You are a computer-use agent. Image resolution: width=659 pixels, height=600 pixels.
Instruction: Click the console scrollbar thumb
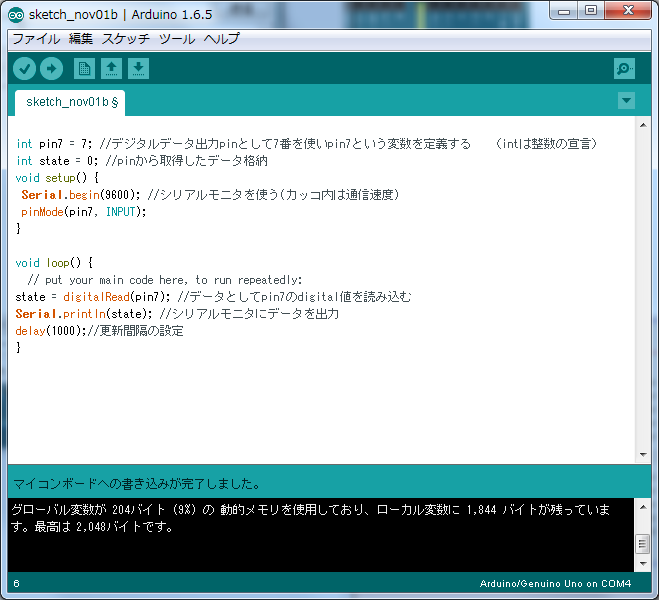point(642,545)
